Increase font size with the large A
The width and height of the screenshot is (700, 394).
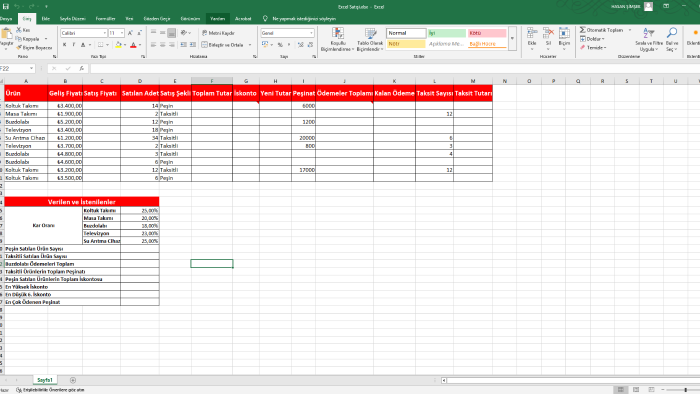(x=130, y=33)
